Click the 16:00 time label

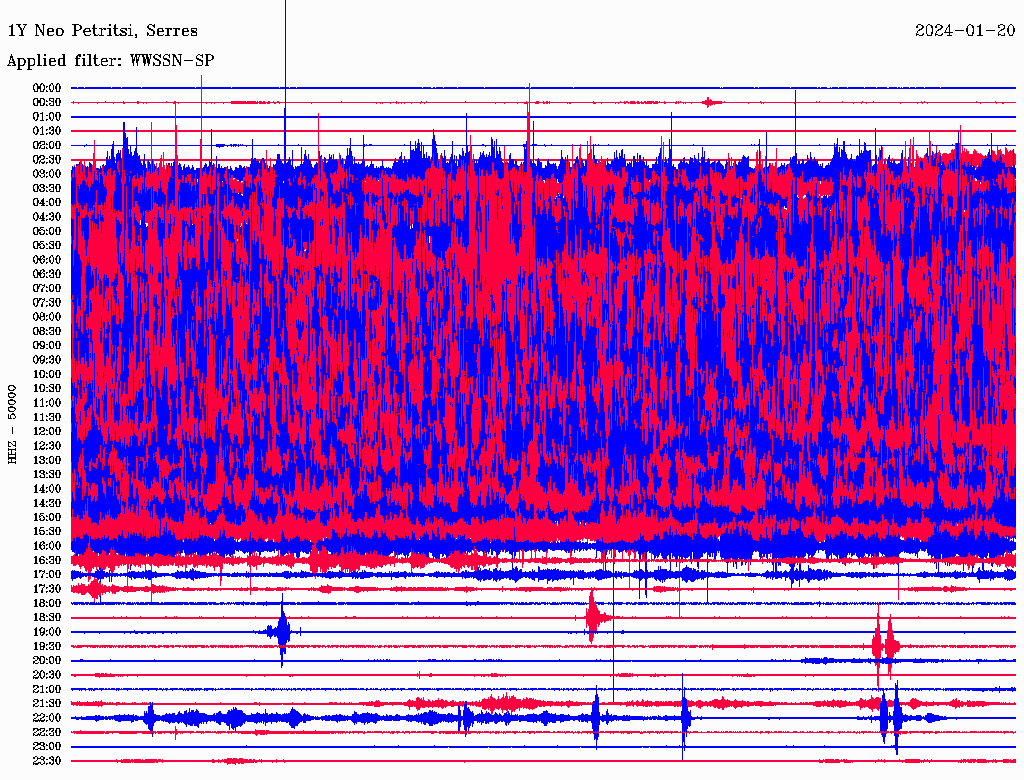click(x=47, y=546)
